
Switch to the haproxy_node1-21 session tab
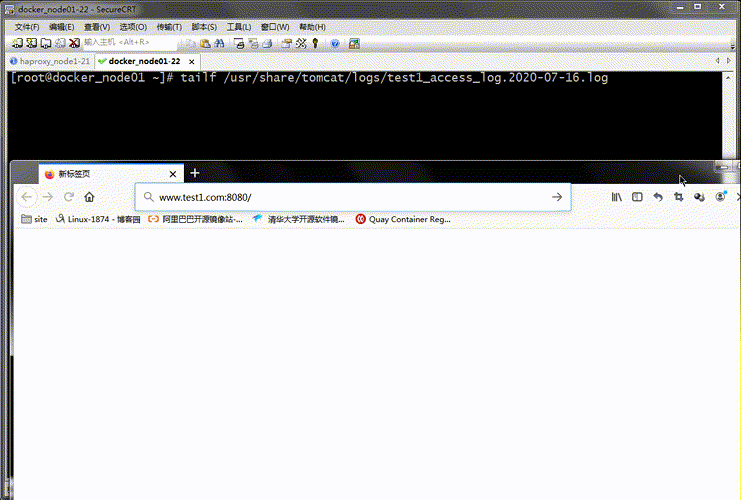click(x=51, y=61)
